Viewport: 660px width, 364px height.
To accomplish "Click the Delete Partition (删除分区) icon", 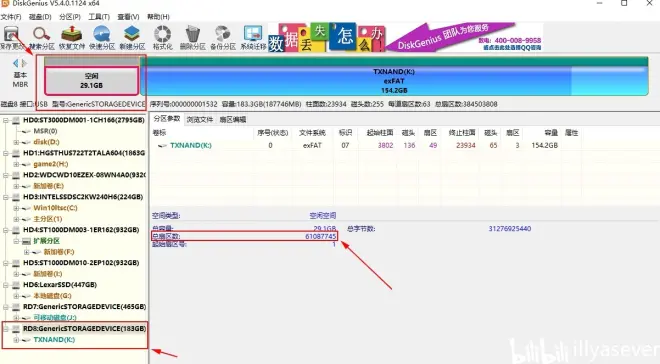I will click(193, 38).
